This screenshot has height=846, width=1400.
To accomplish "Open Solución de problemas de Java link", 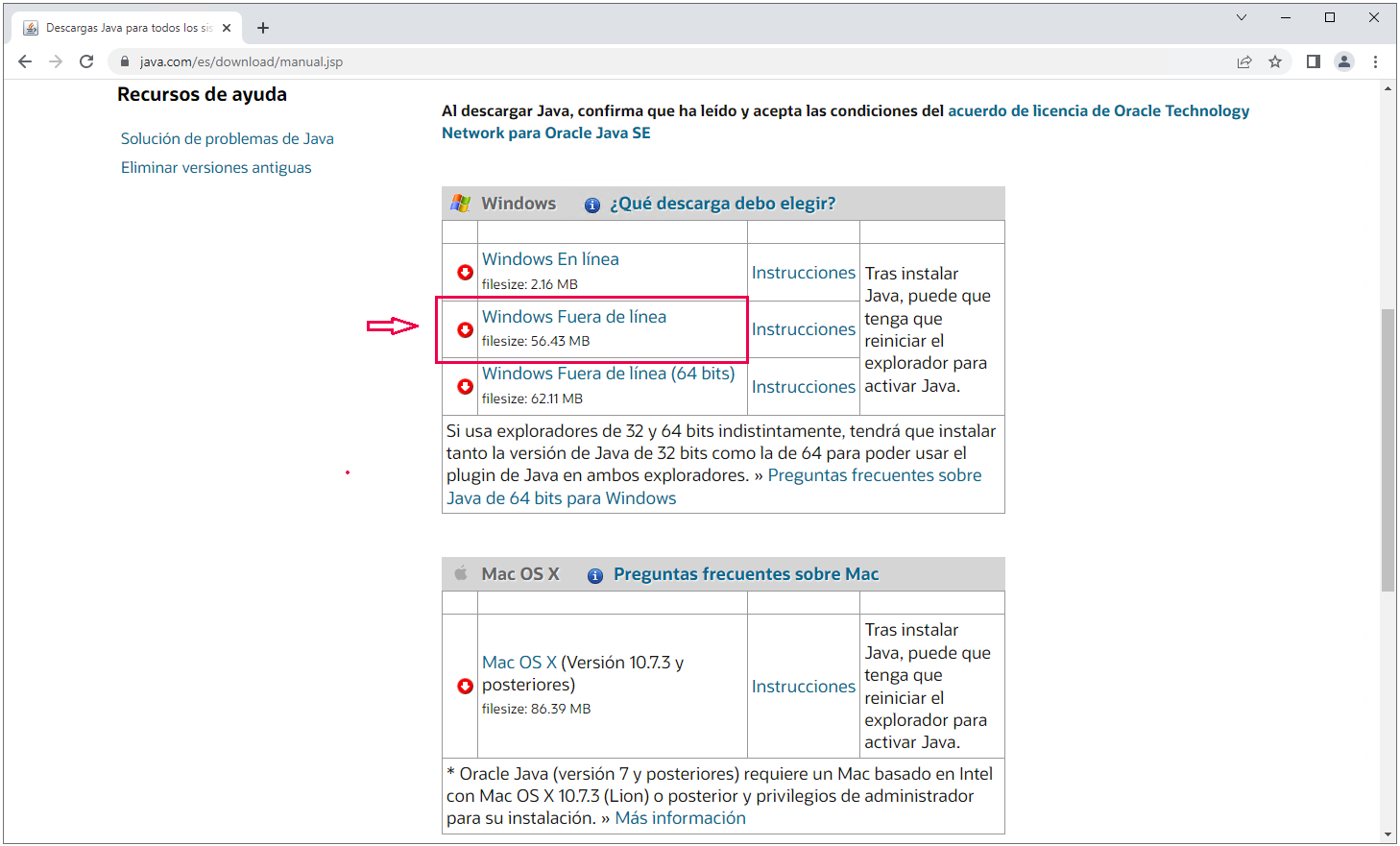I will (x=228, y=138).
